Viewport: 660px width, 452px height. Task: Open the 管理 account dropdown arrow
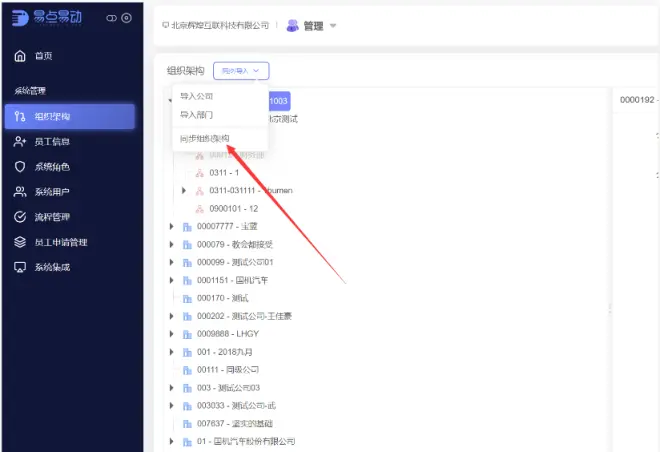click(333, 26)
